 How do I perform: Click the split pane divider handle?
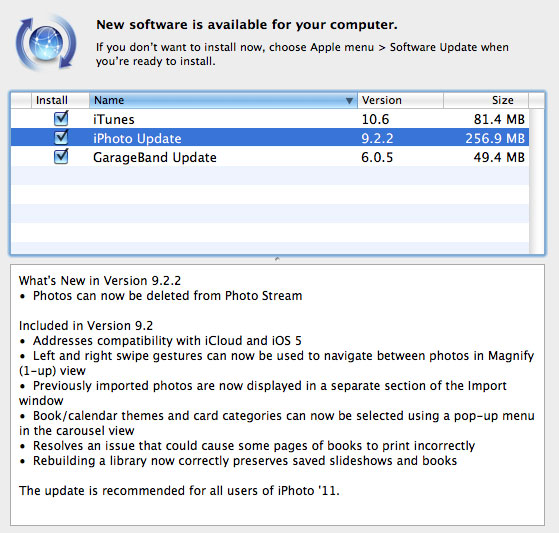pyautogui.click(x=277, y=259)
